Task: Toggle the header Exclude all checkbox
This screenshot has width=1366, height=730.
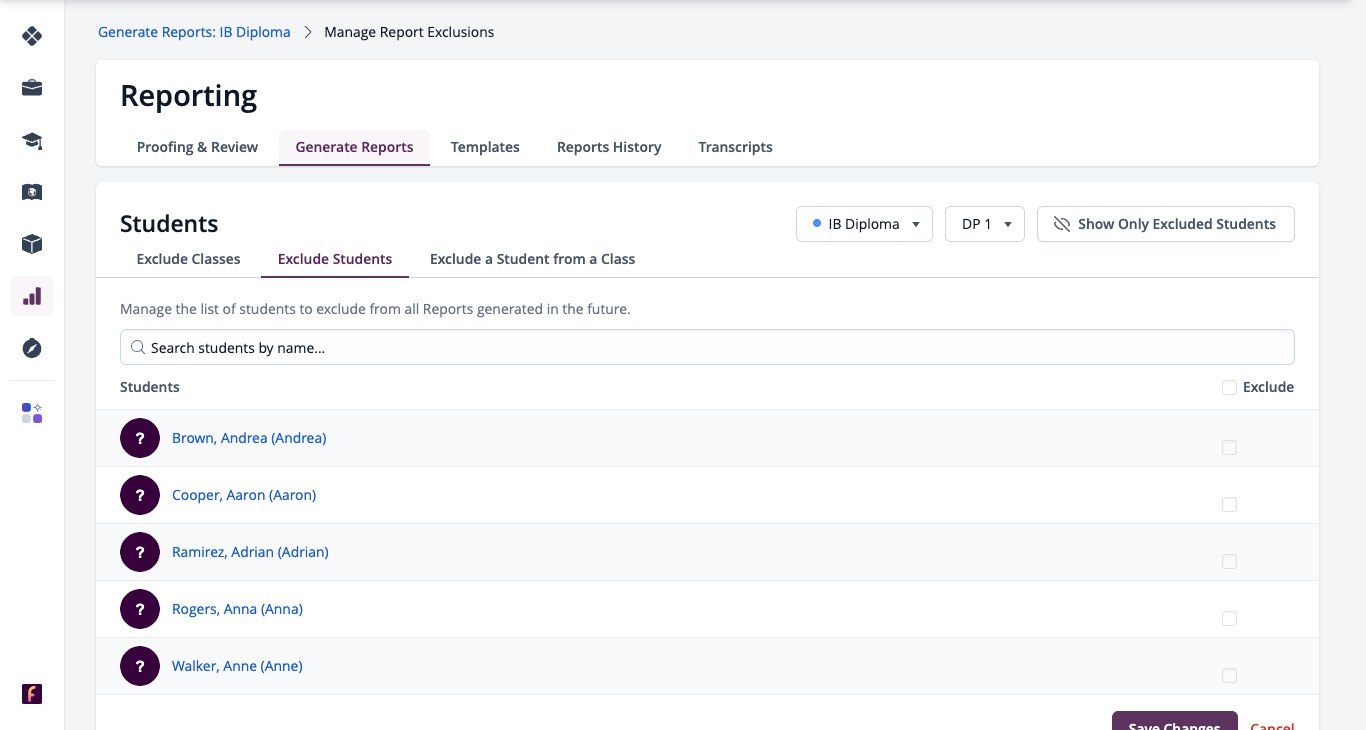Action: (1229, 387)
